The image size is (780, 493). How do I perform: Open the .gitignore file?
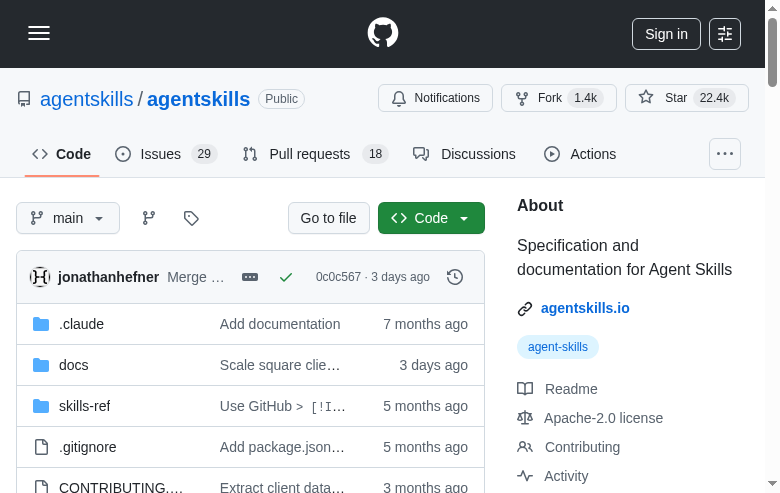tap(88, 447)
